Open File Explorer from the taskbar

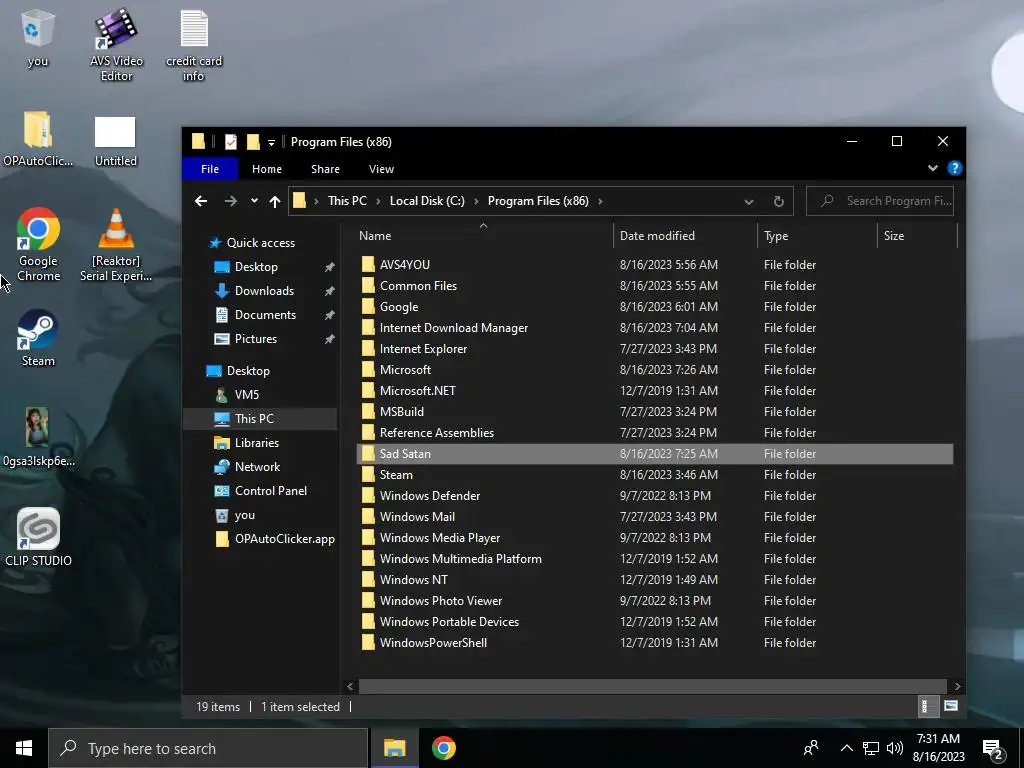pos(394,748)
